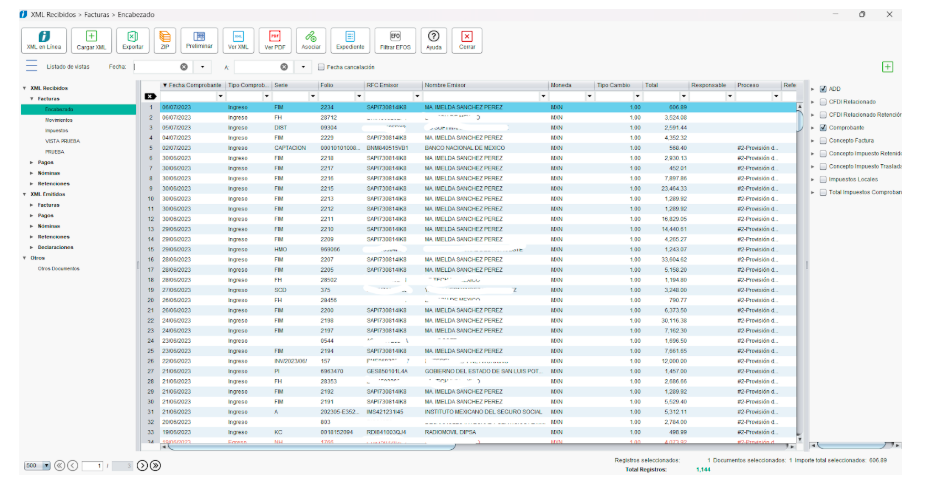This screenshot has width=925, height=489.
Task: Uncheck the ADD column group checkbox
Action: [x=823, y=89]
